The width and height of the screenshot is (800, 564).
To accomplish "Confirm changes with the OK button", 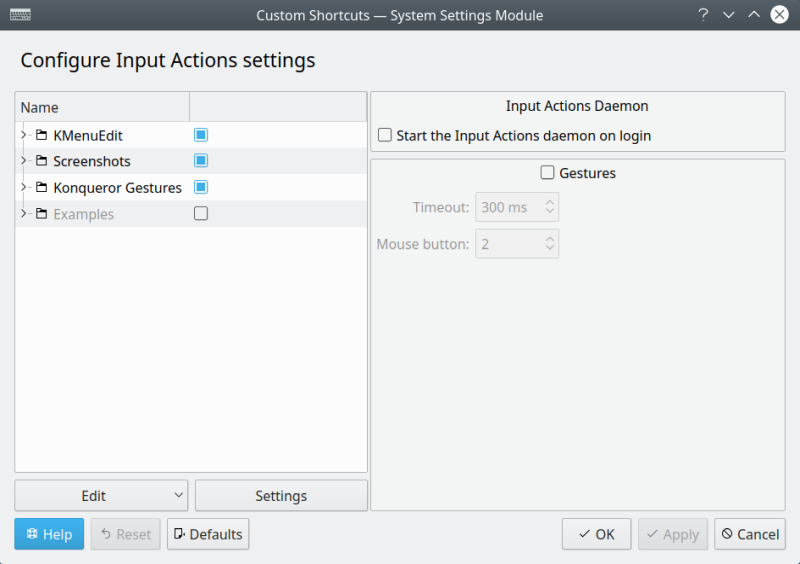I will tap(596, 534).
